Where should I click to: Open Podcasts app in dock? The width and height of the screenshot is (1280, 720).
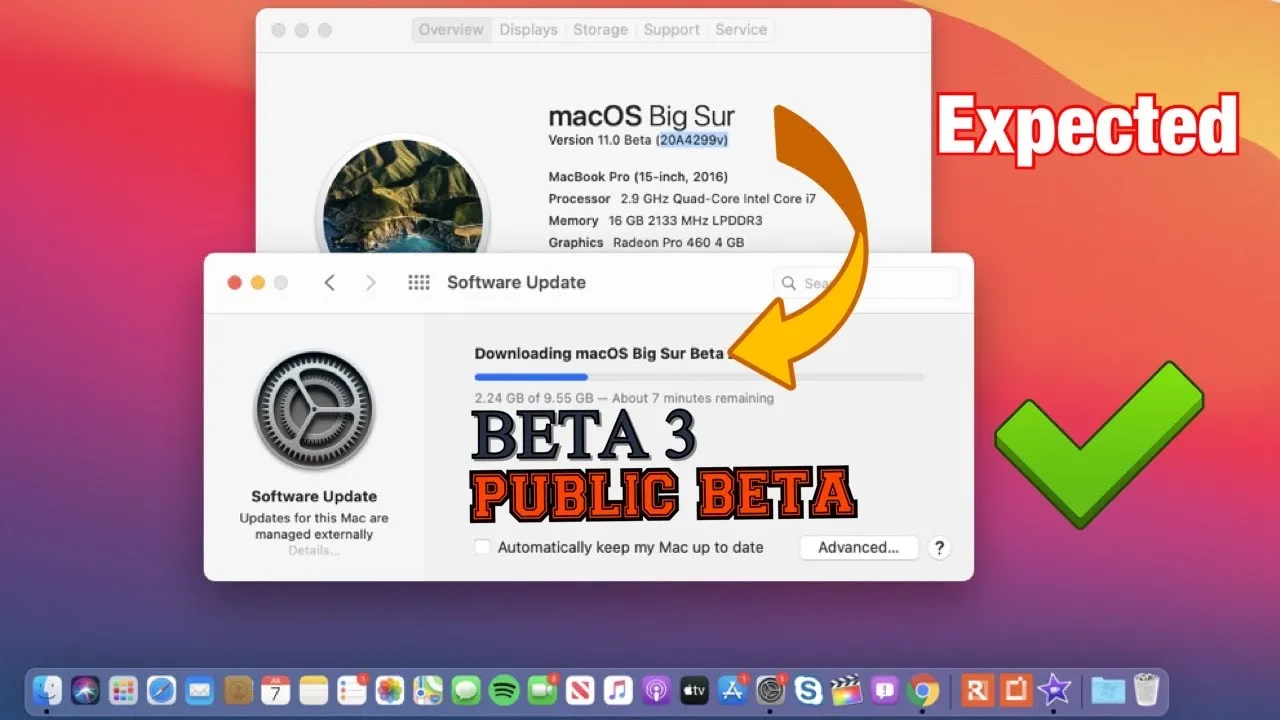tap(656, 690)
